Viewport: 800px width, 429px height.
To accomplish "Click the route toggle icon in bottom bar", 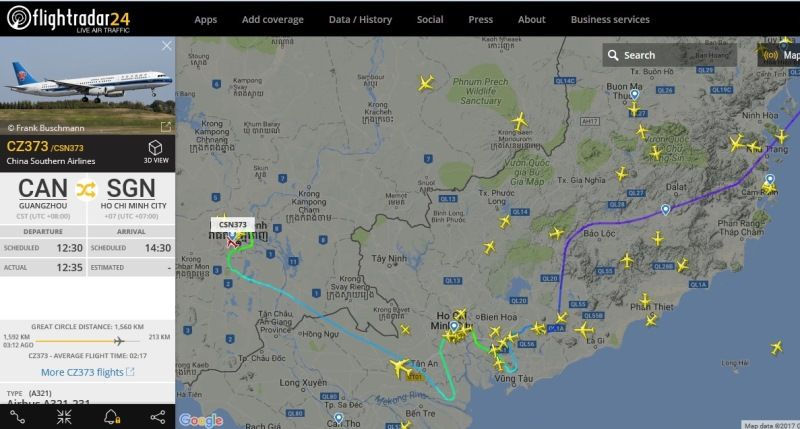I will (17, 417).
